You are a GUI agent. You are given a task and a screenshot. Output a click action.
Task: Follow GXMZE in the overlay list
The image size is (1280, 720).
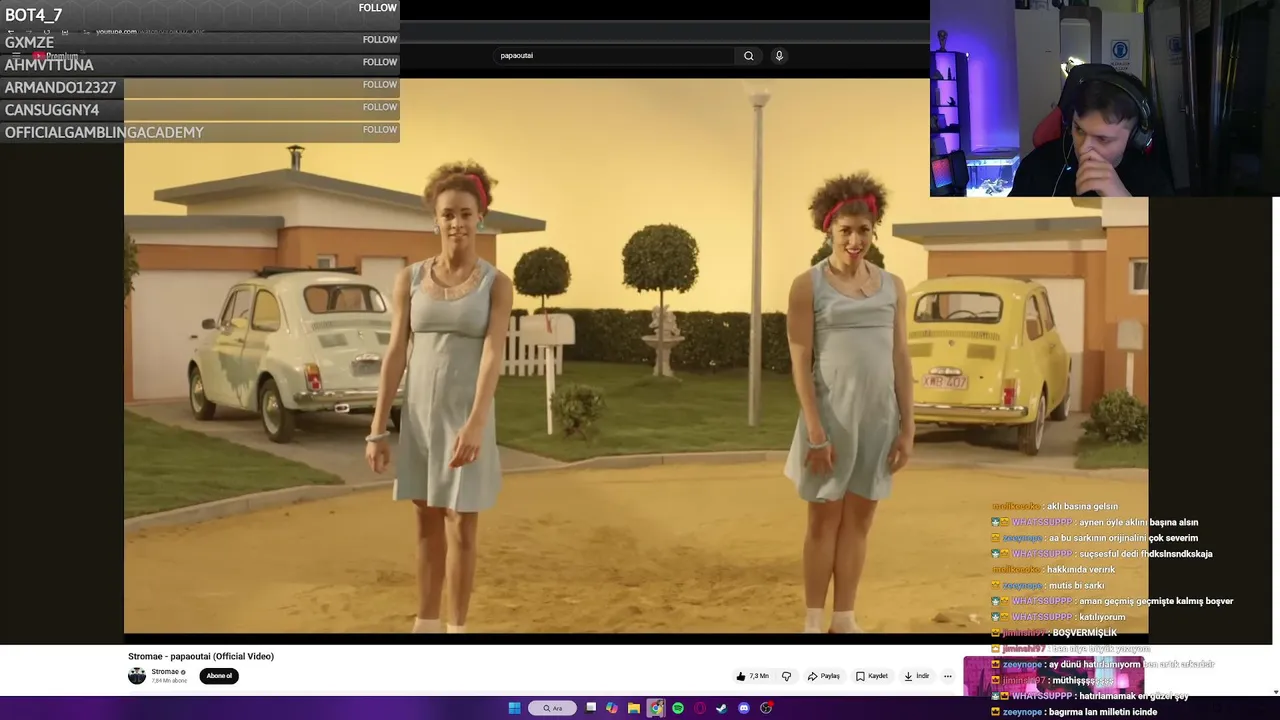tap(380, 40)
